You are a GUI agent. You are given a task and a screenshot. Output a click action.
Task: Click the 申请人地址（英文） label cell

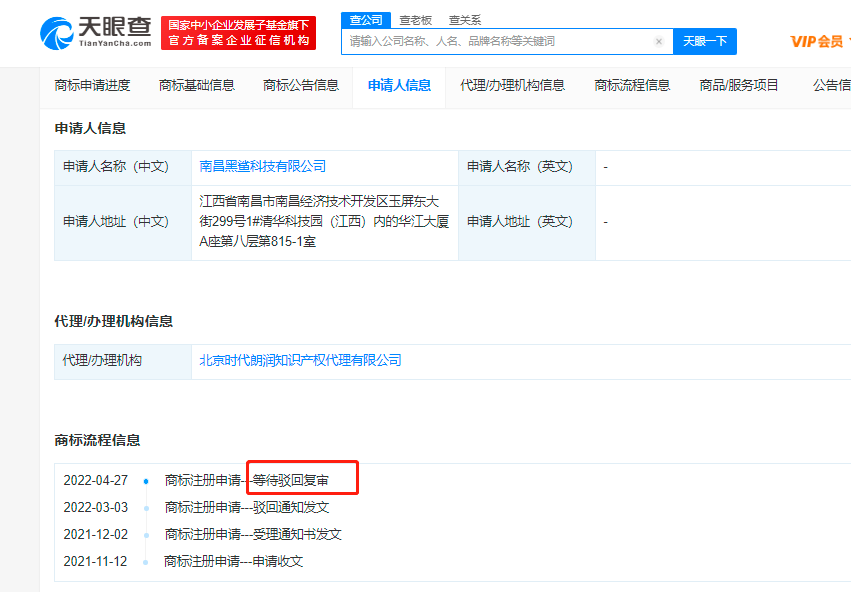(x=526, y=222)
